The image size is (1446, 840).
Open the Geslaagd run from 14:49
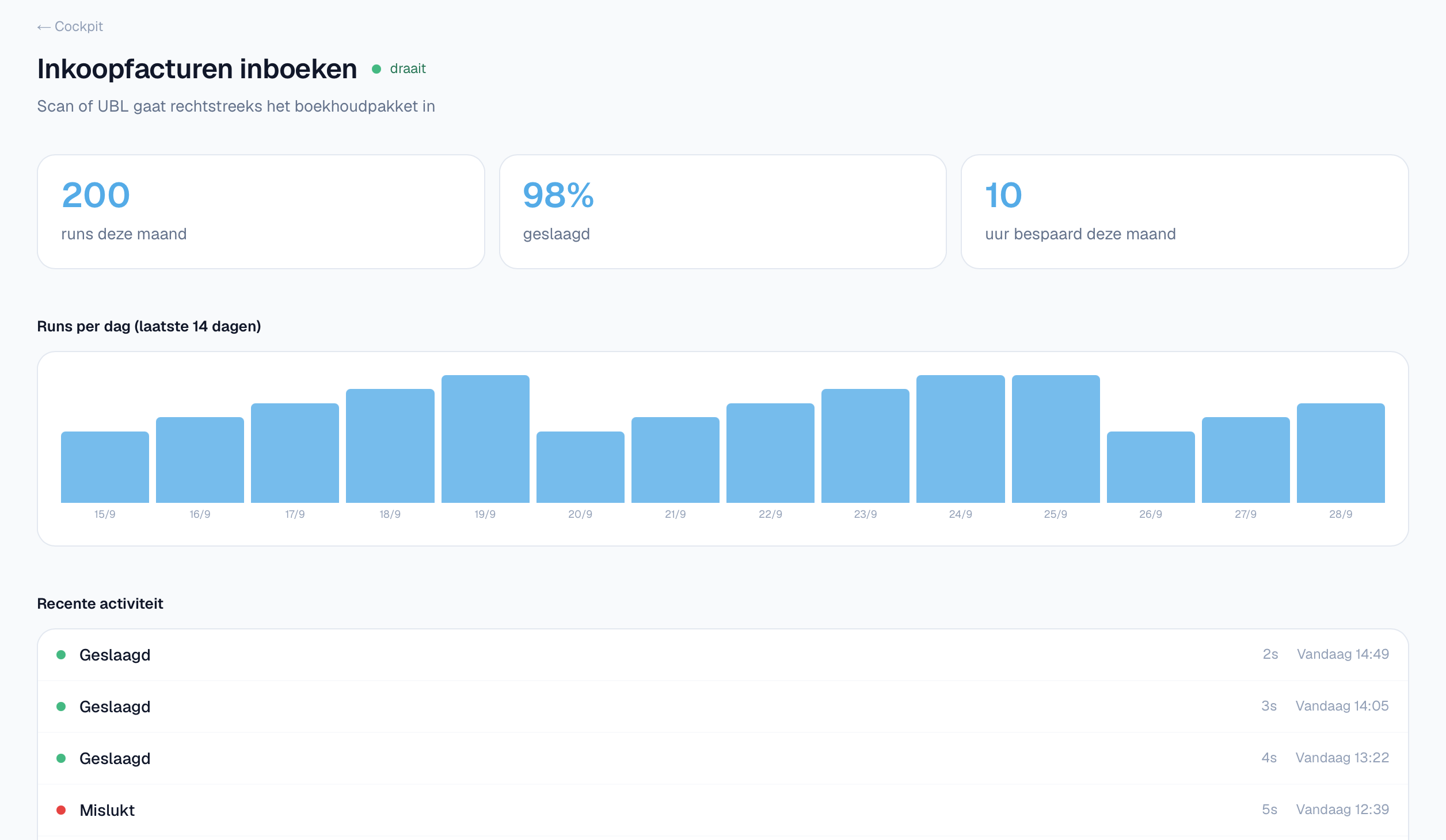pos(722,655)
